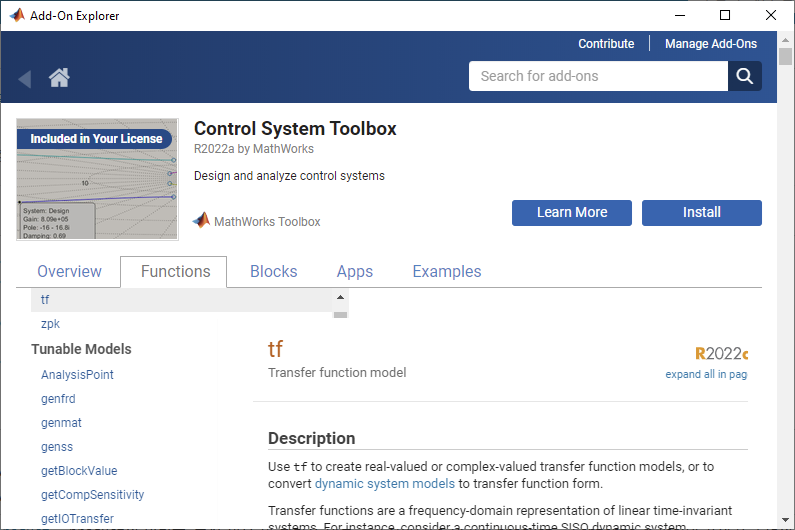This screenshot has height=530, width=795.
Task: Click the R2022a release label
Action: click(x=721, y=354)
